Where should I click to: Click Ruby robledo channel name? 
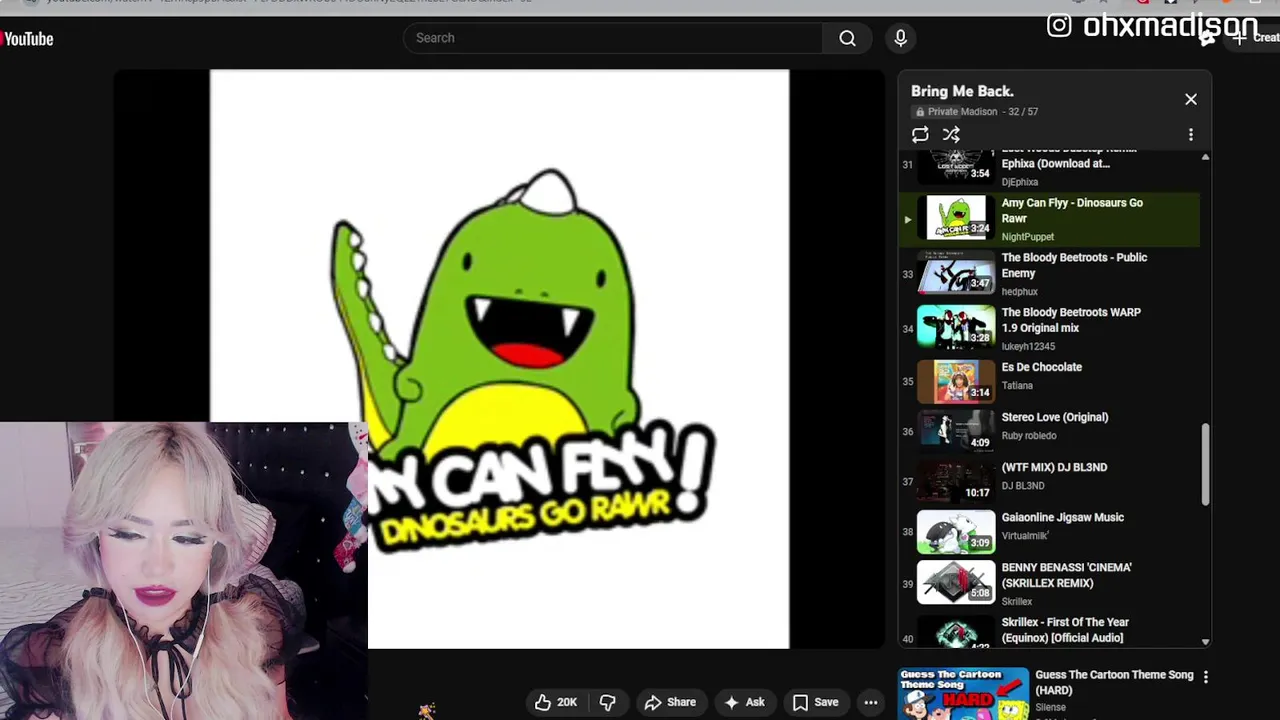[1029, 436]
